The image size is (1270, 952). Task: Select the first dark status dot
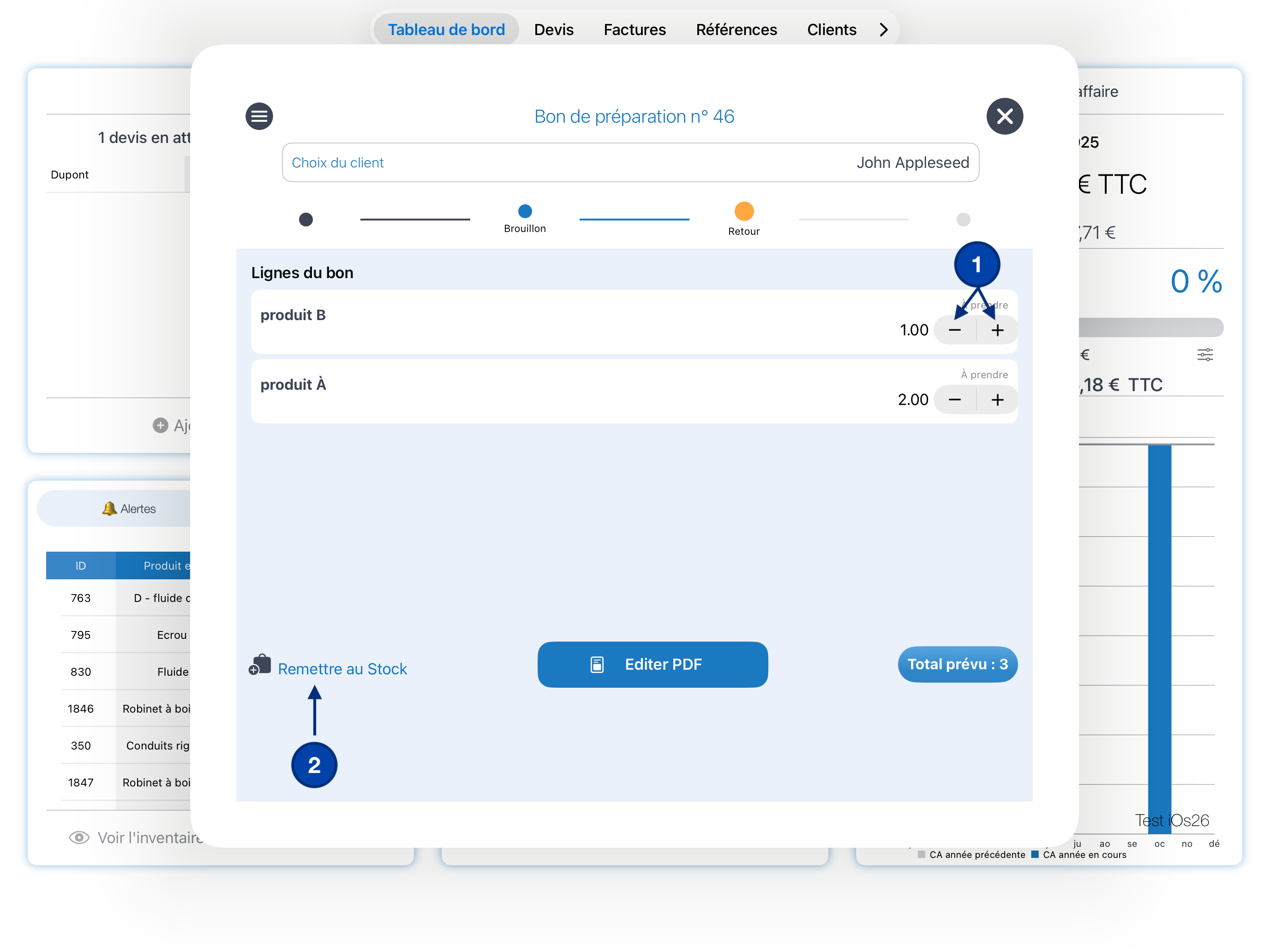306,219
